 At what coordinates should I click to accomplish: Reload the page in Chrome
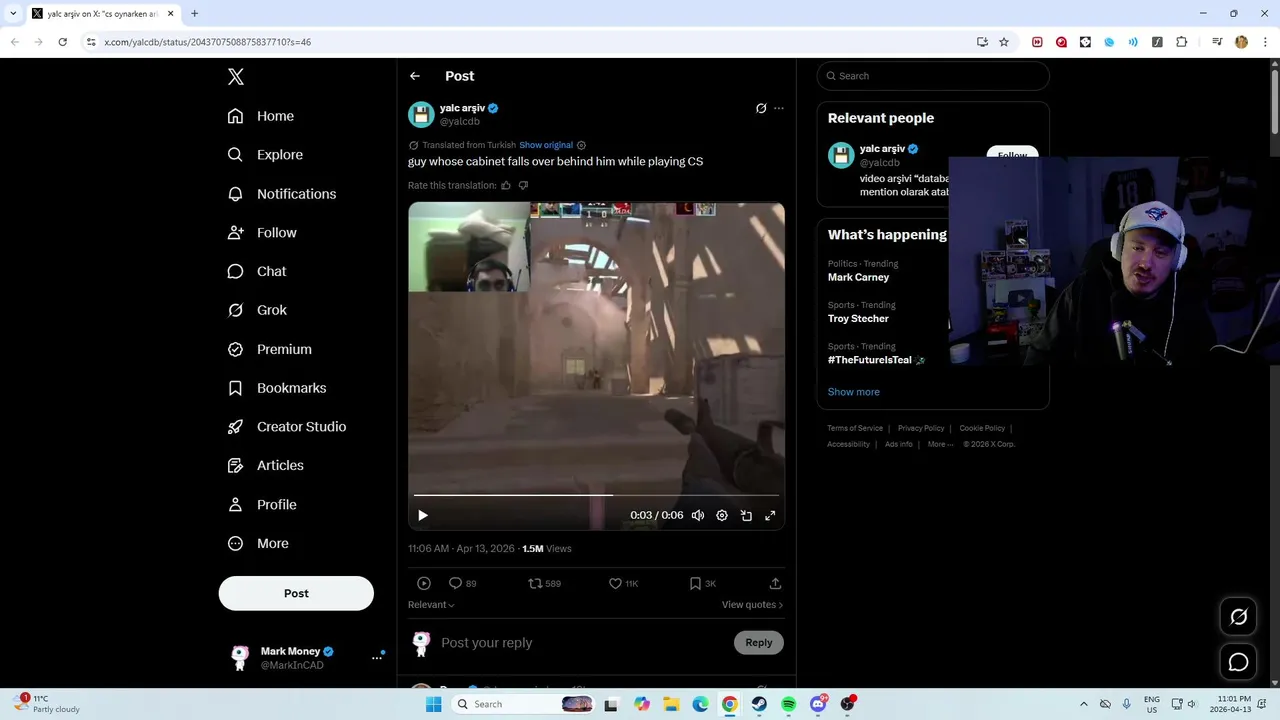pyautogui.click(x=62, y=42)
